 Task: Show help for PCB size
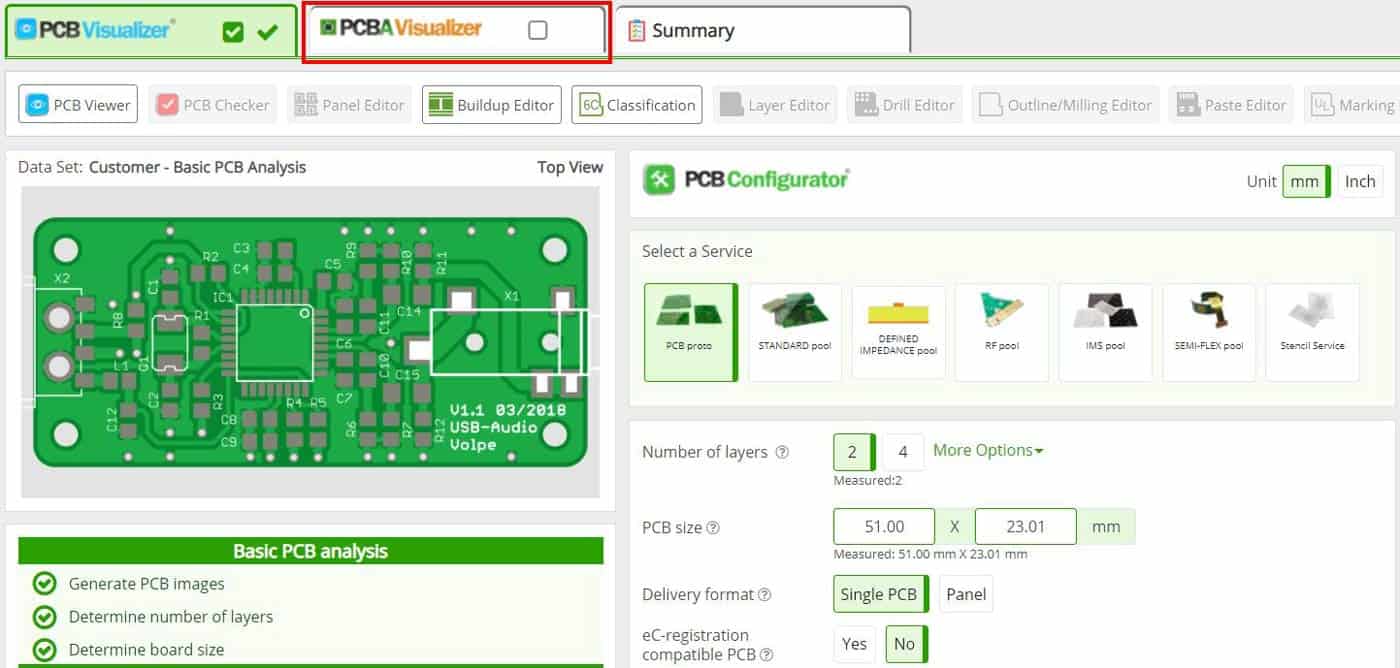pyautogui.click(x=713, y=528)
